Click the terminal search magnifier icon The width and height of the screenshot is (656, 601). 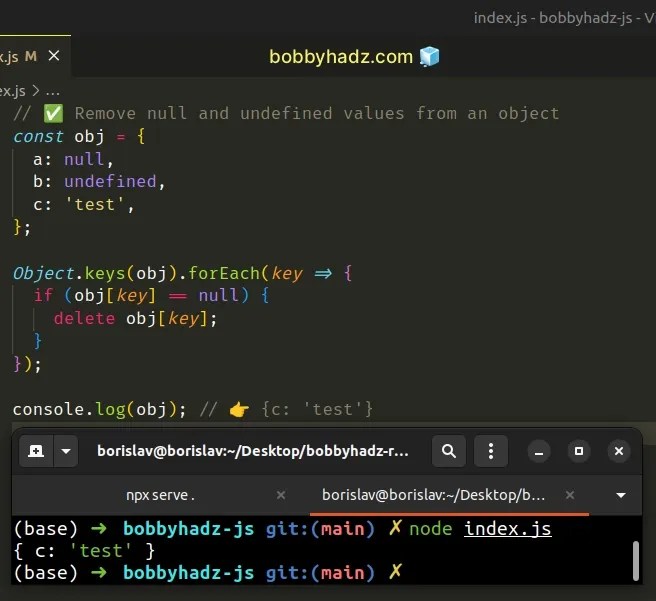tap(449, 451)
